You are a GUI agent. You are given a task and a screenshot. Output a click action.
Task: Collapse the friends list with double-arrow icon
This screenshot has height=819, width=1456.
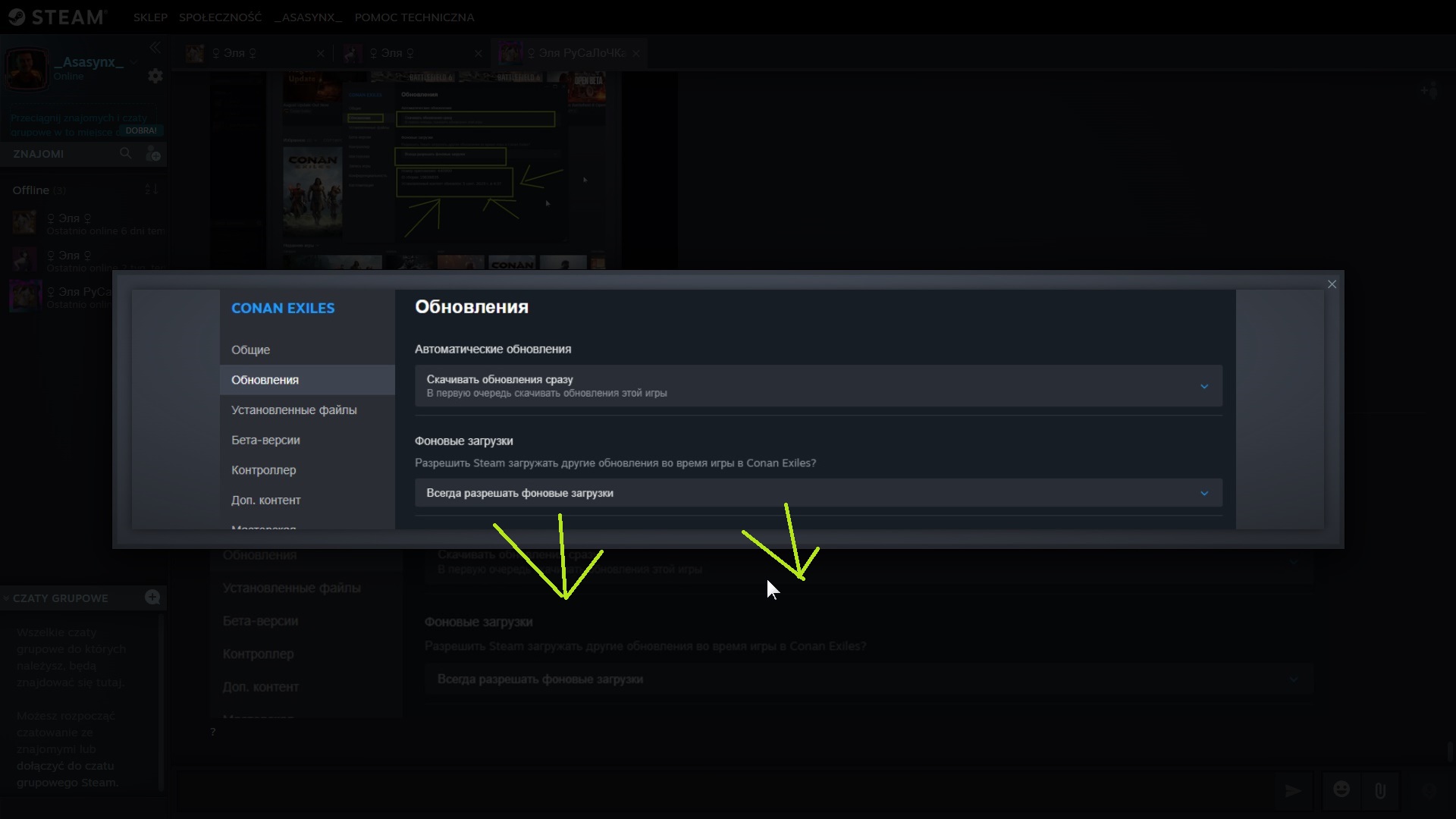coord(155,48)
